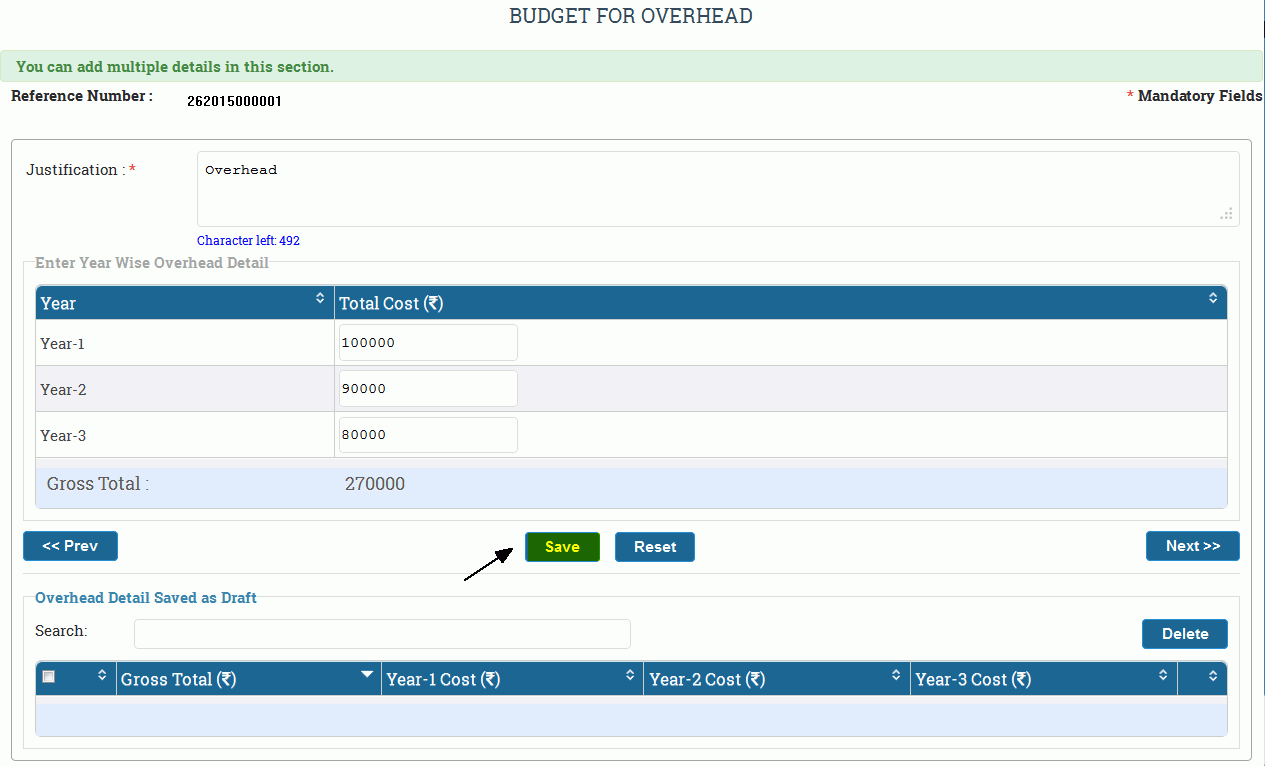The height and width of the screenshot is (766, 1265).
Task: Sort draft table by Year-2 Cost icon
Action: click(x=896, y=675)
